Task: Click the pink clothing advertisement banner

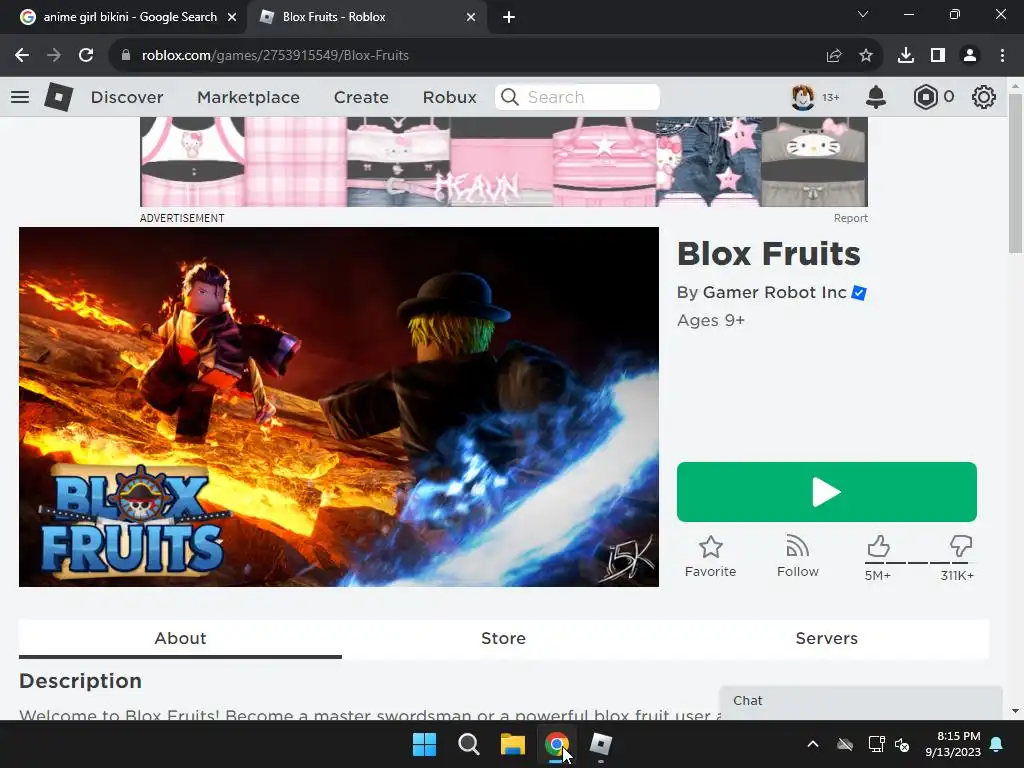Action: pos(504,162)
